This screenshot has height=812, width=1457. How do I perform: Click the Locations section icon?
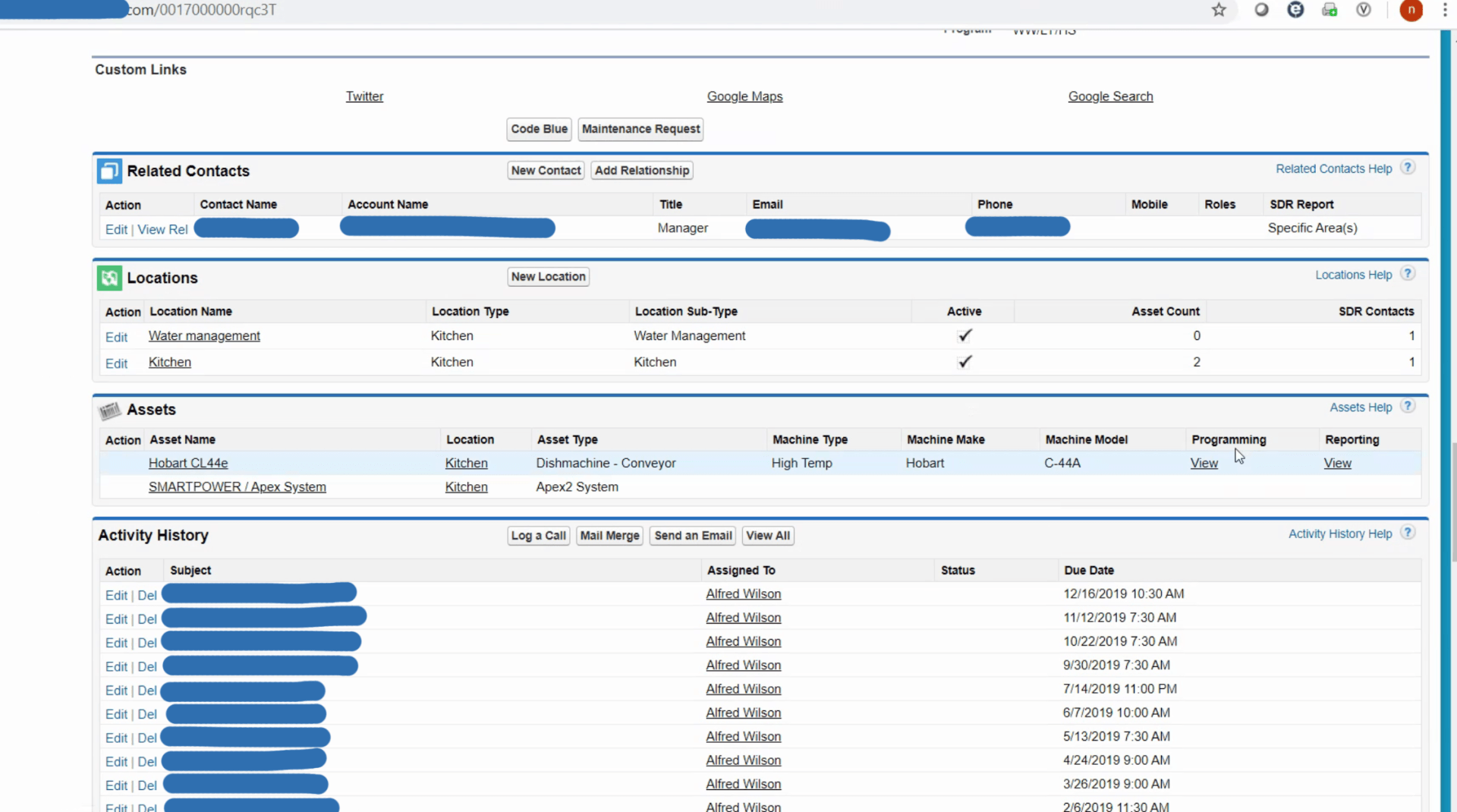click(x=109, y=278)
